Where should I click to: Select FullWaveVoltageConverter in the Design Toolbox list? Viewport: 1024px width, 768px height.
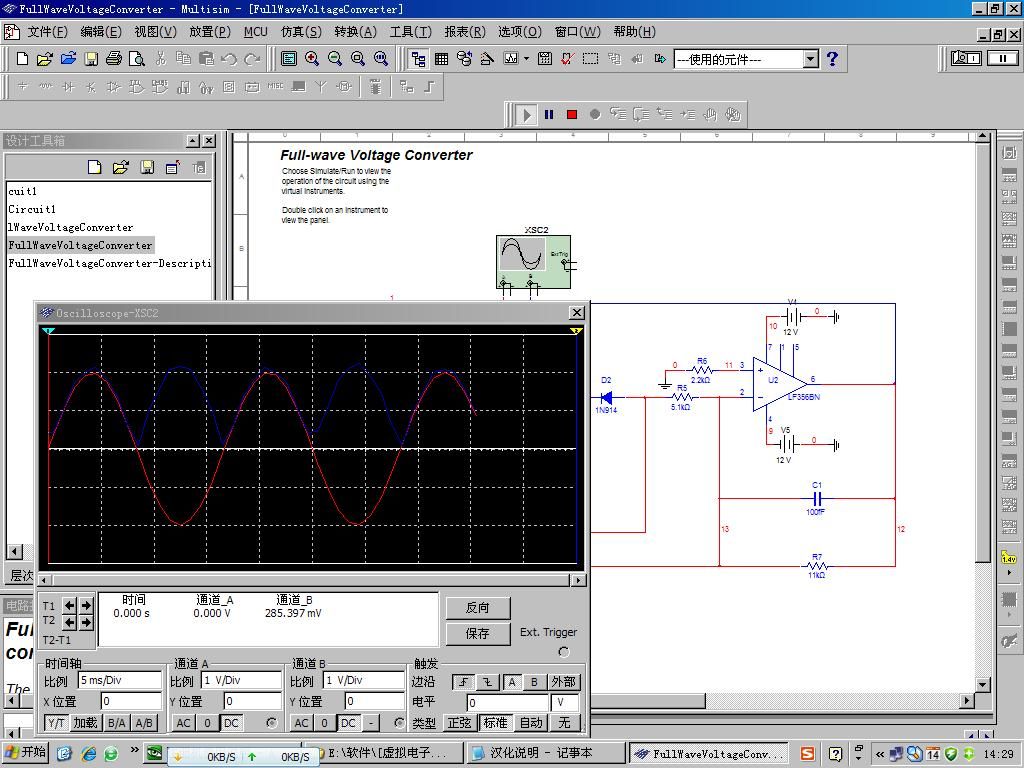(x=80, y=246)
